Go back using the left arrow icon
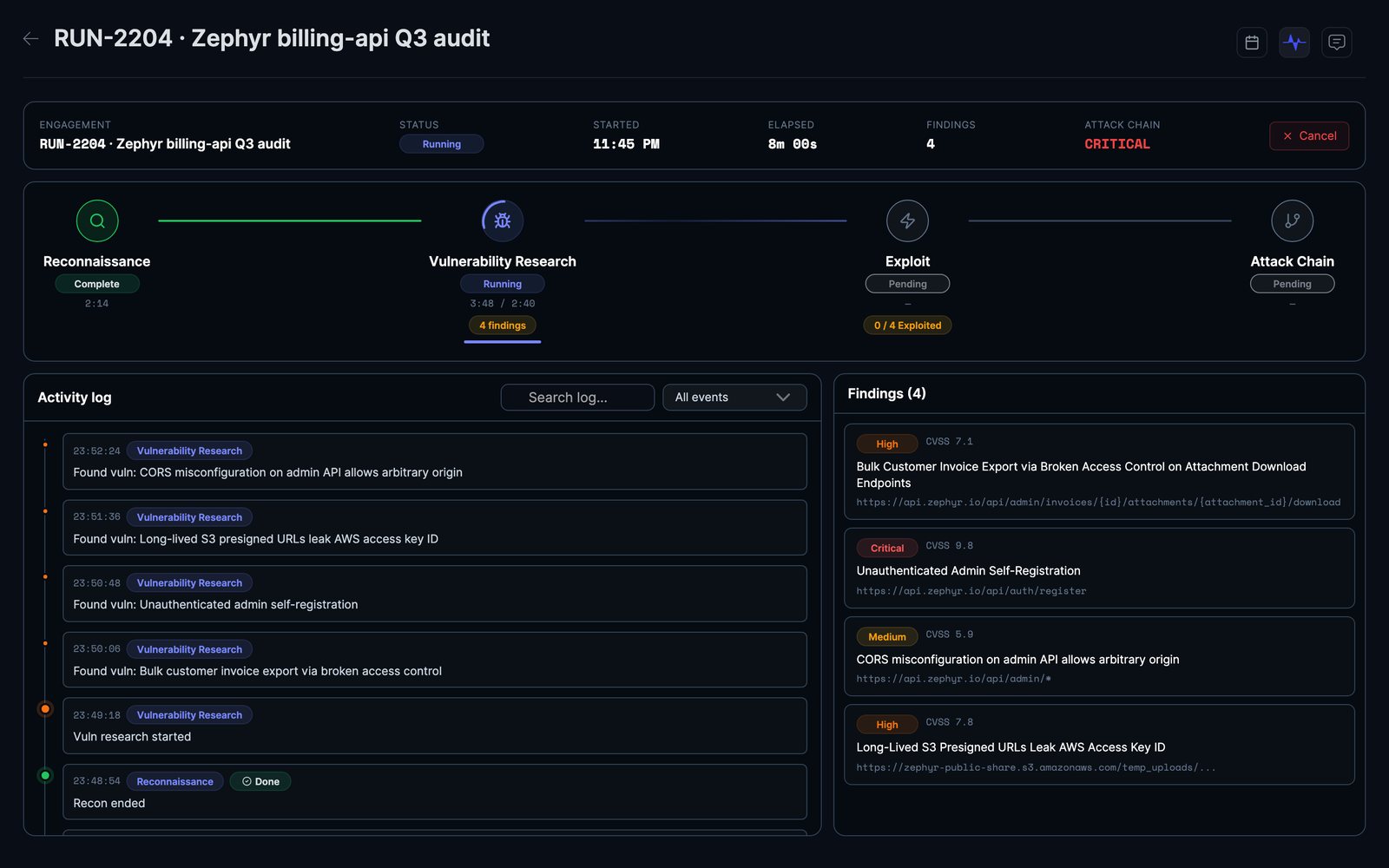The width and height of the screenshot is (1389, 868). click(30, 38)
